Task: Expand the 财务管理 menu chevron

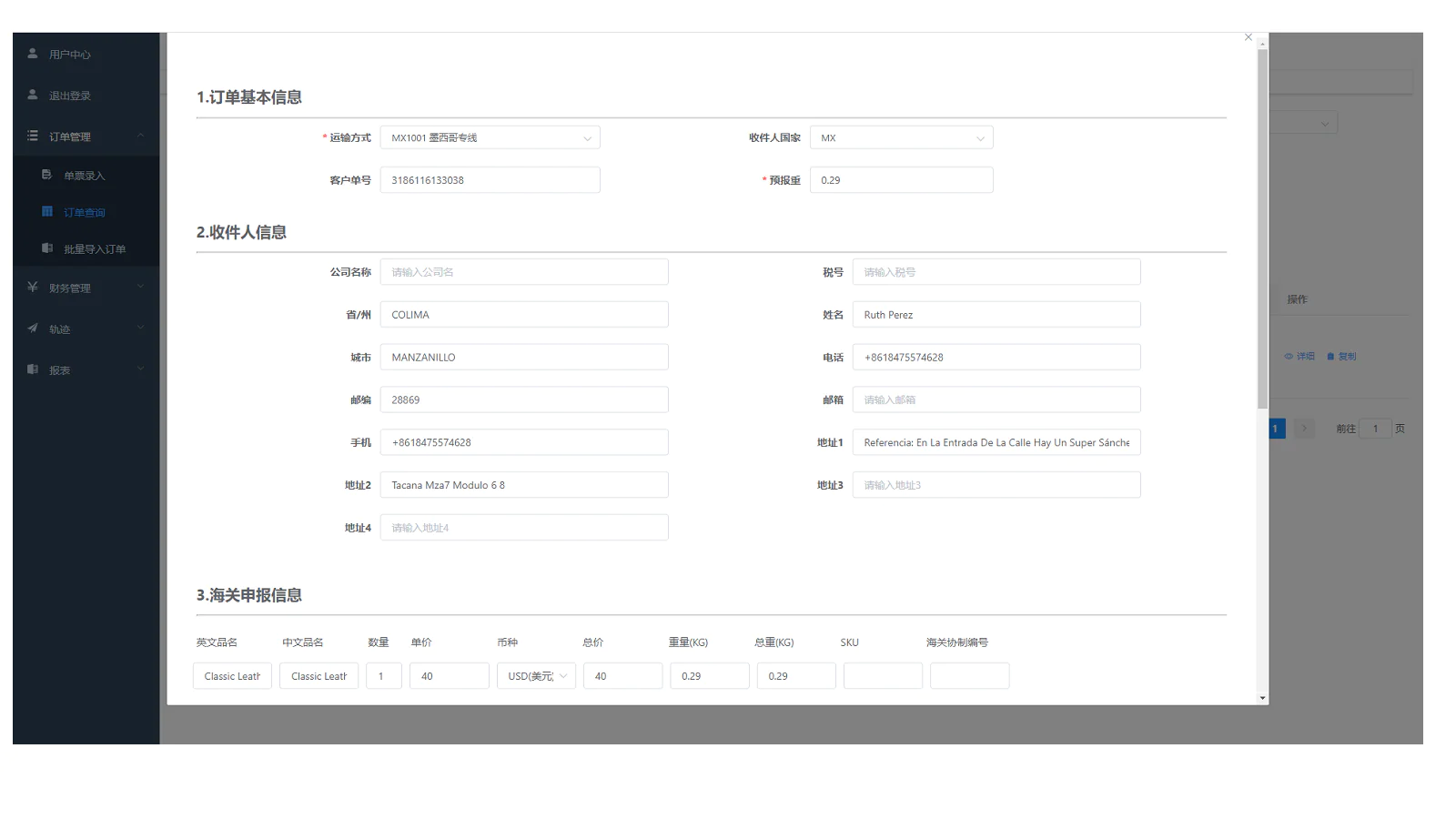Action: [141, 287]
